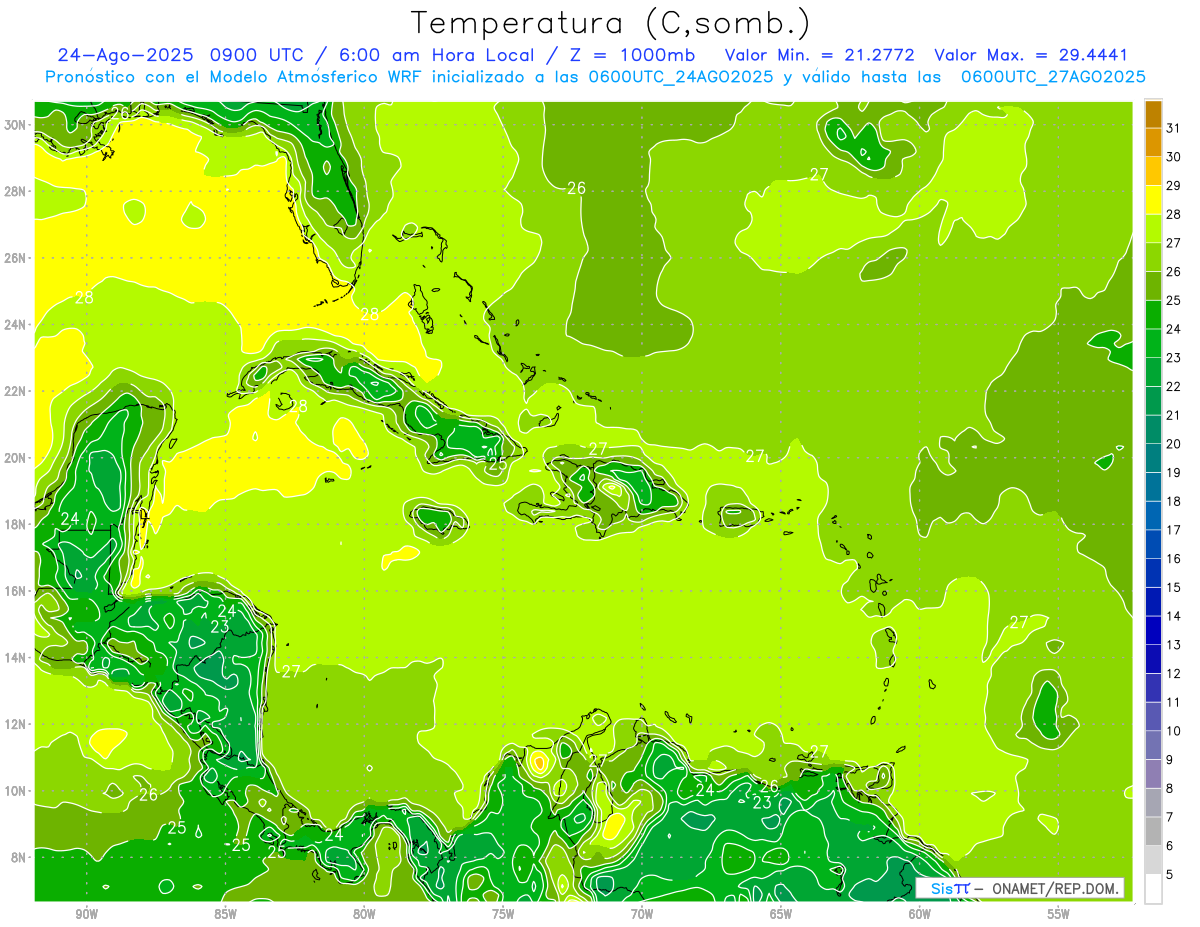This screenshot has width=1200, height=927.
Task: Click the '60W' longitude axis label
Action: point(919,914)
